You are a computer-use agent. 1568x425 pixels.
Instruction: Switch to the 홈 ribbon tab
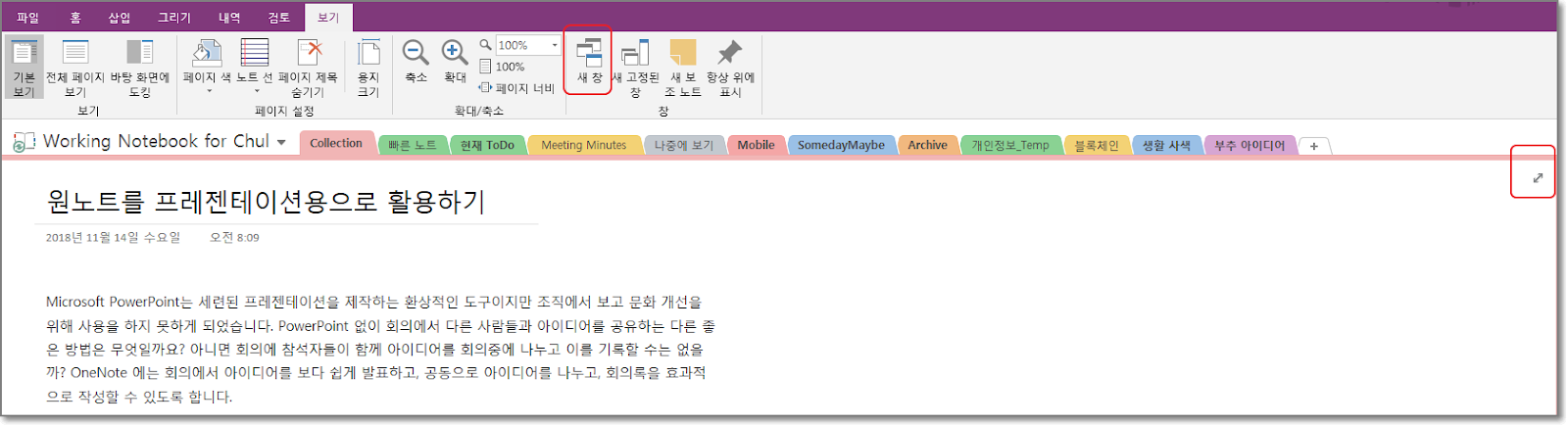(x=75, y=18)
